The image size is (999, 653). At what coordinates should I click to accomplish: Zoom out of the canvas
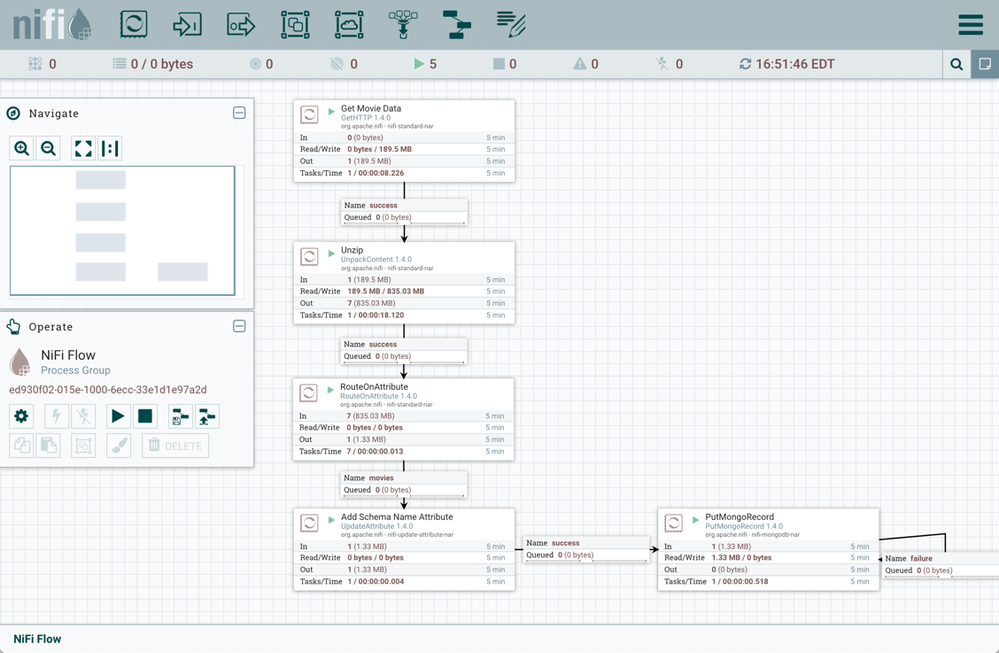48,149
